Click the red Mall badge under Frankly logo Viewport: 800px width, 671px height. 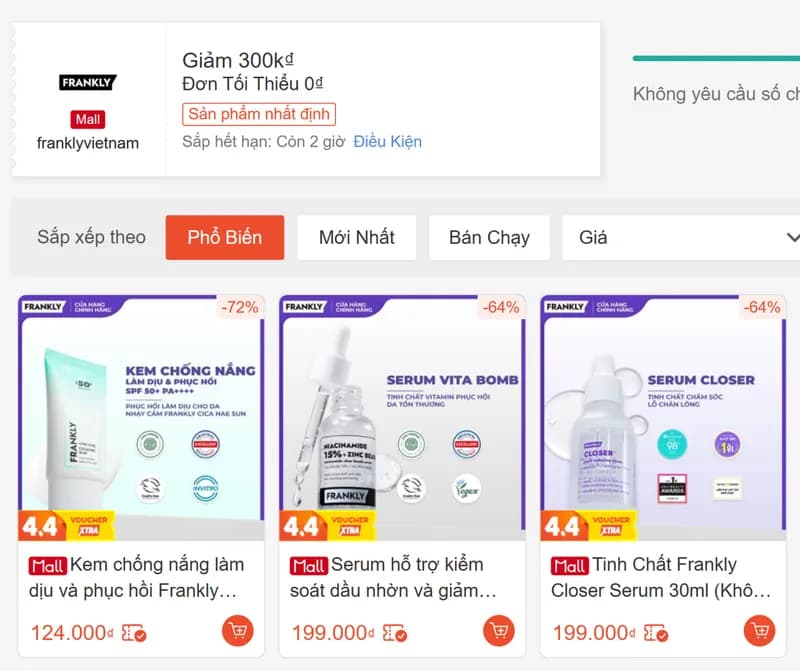(88, 119)
